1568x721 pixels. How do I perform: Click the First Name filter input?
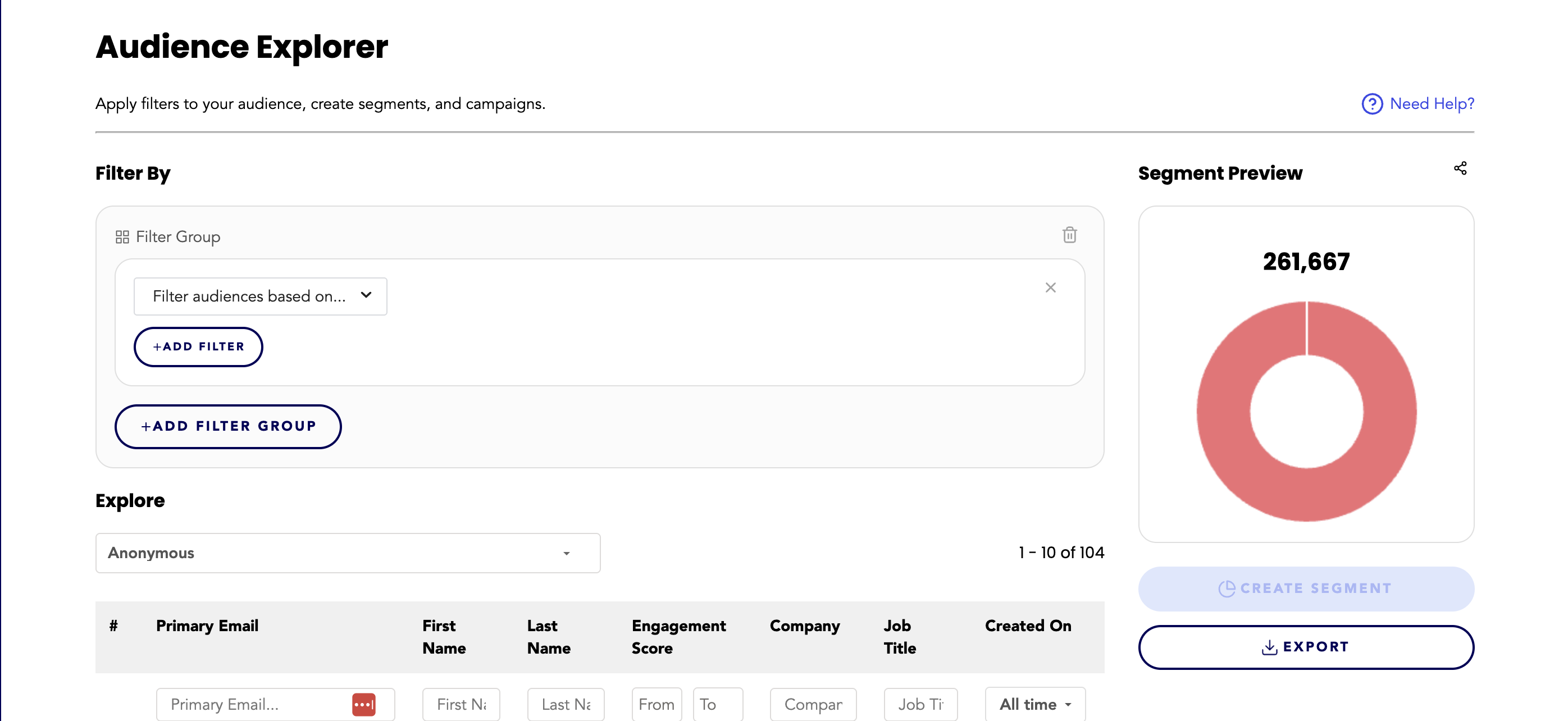point(461,705)
